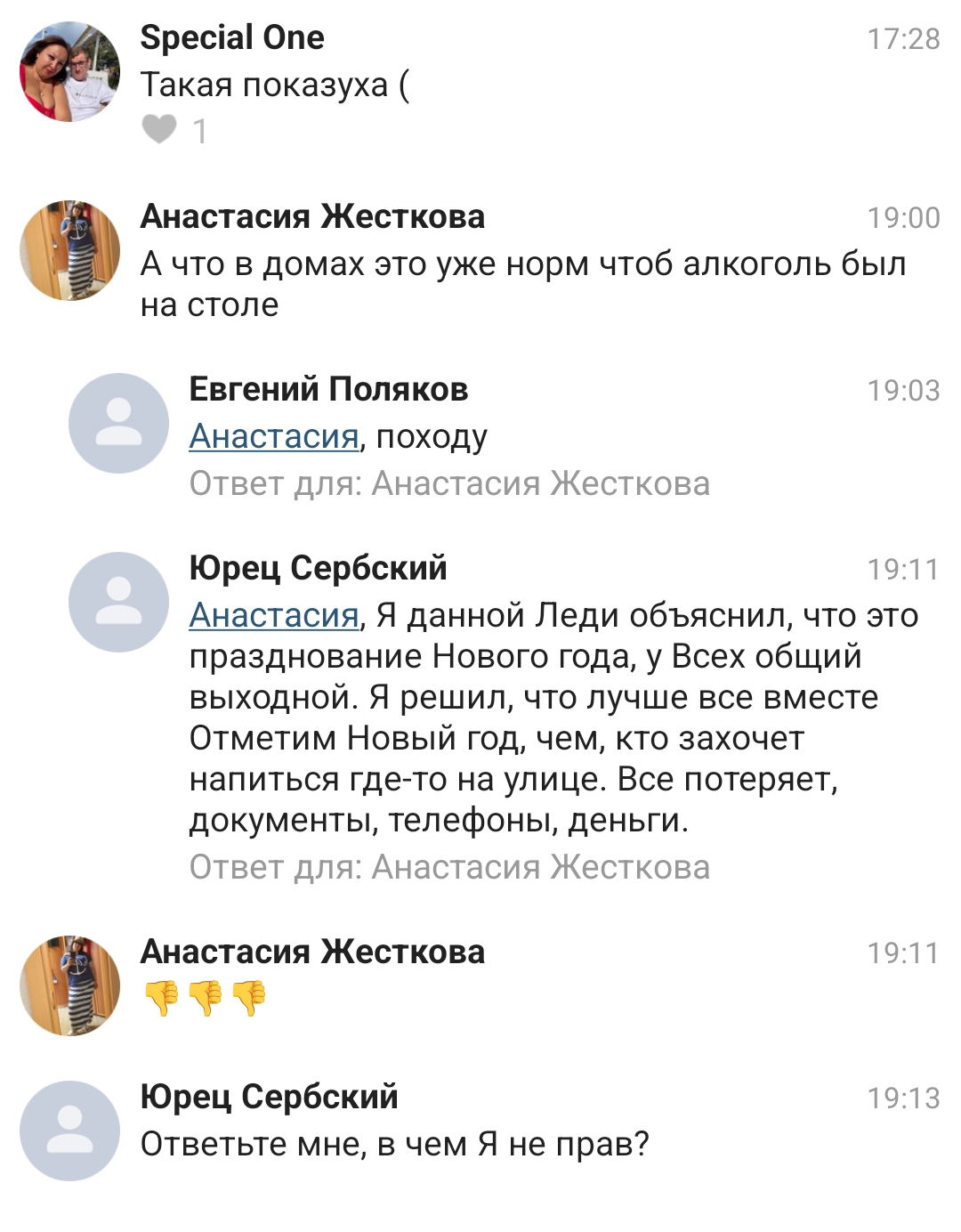
Task: Open Юрец Сербский's avatar on the 19:11 reply
Action: pyautogui.click(x=118, y=602)
